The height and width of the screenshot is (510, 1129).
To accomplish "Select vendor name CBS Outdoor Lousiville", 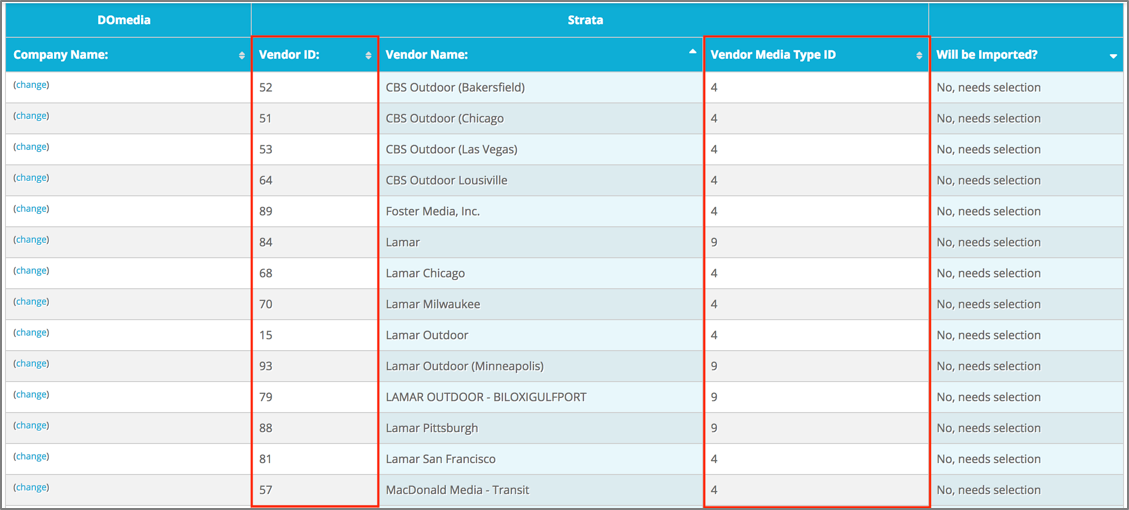I will point(446,181).
